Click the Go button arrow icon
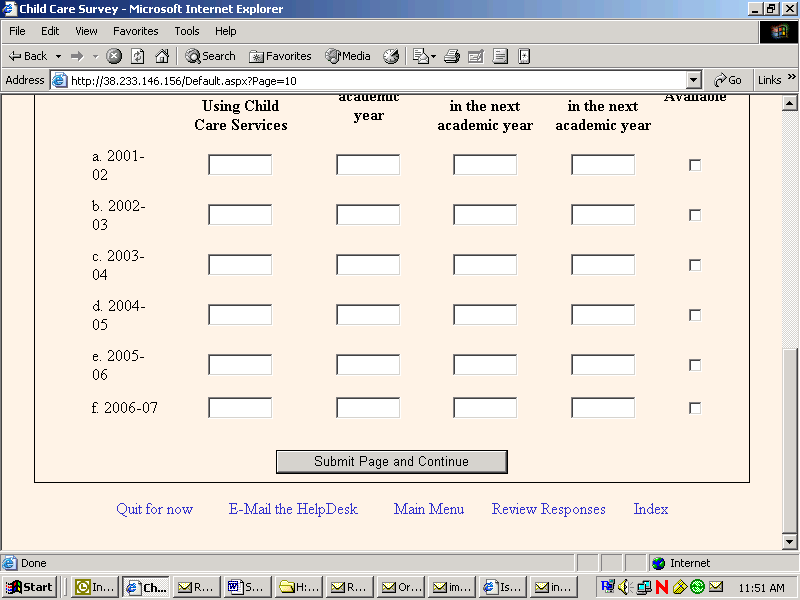The width and height of the screenshot is (800, 600). (720, 80)
